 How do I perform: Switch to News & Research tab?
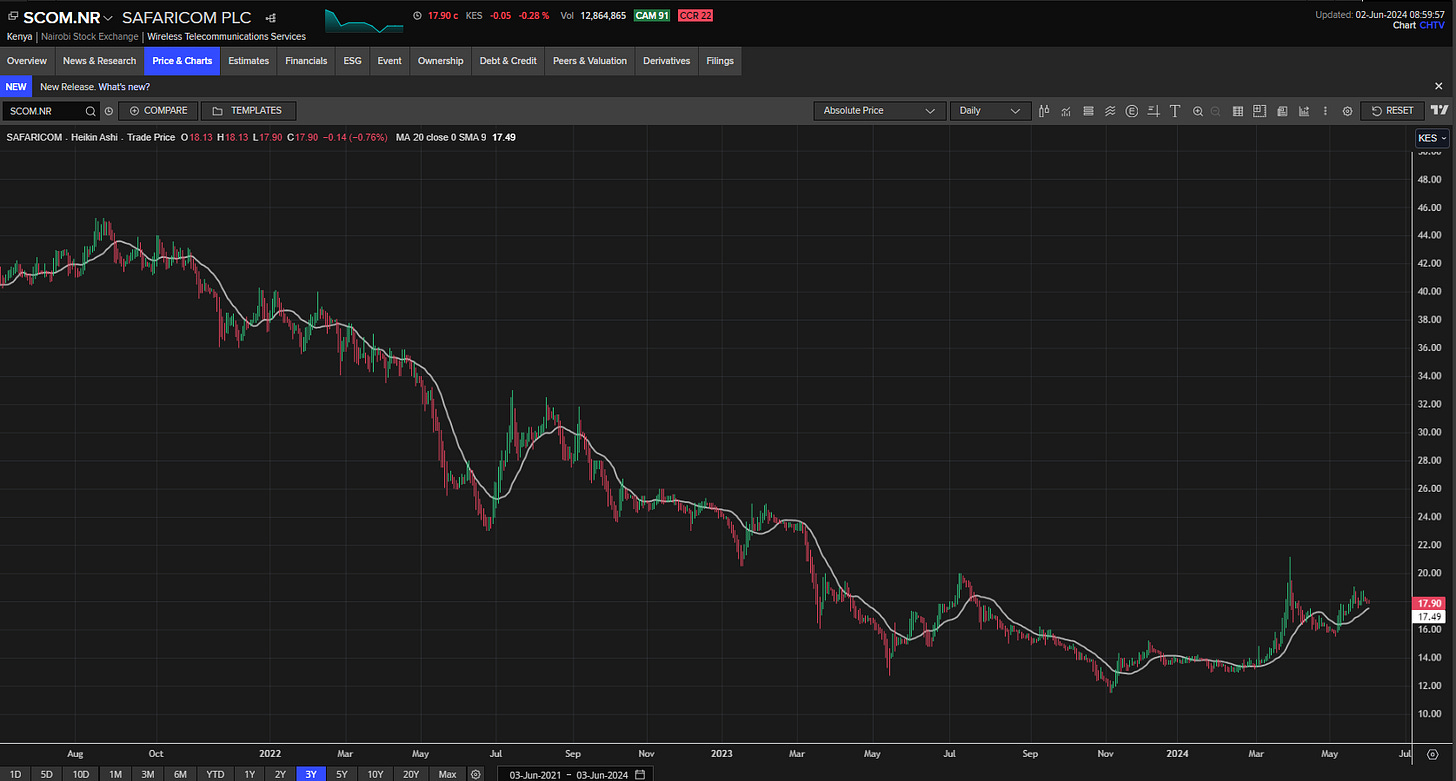[99, 61]
